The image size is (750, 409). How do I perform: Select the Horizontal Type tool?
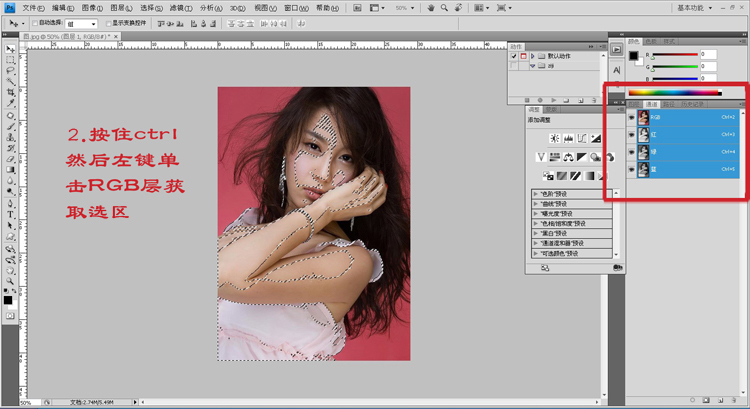click(x=10, y=214)
